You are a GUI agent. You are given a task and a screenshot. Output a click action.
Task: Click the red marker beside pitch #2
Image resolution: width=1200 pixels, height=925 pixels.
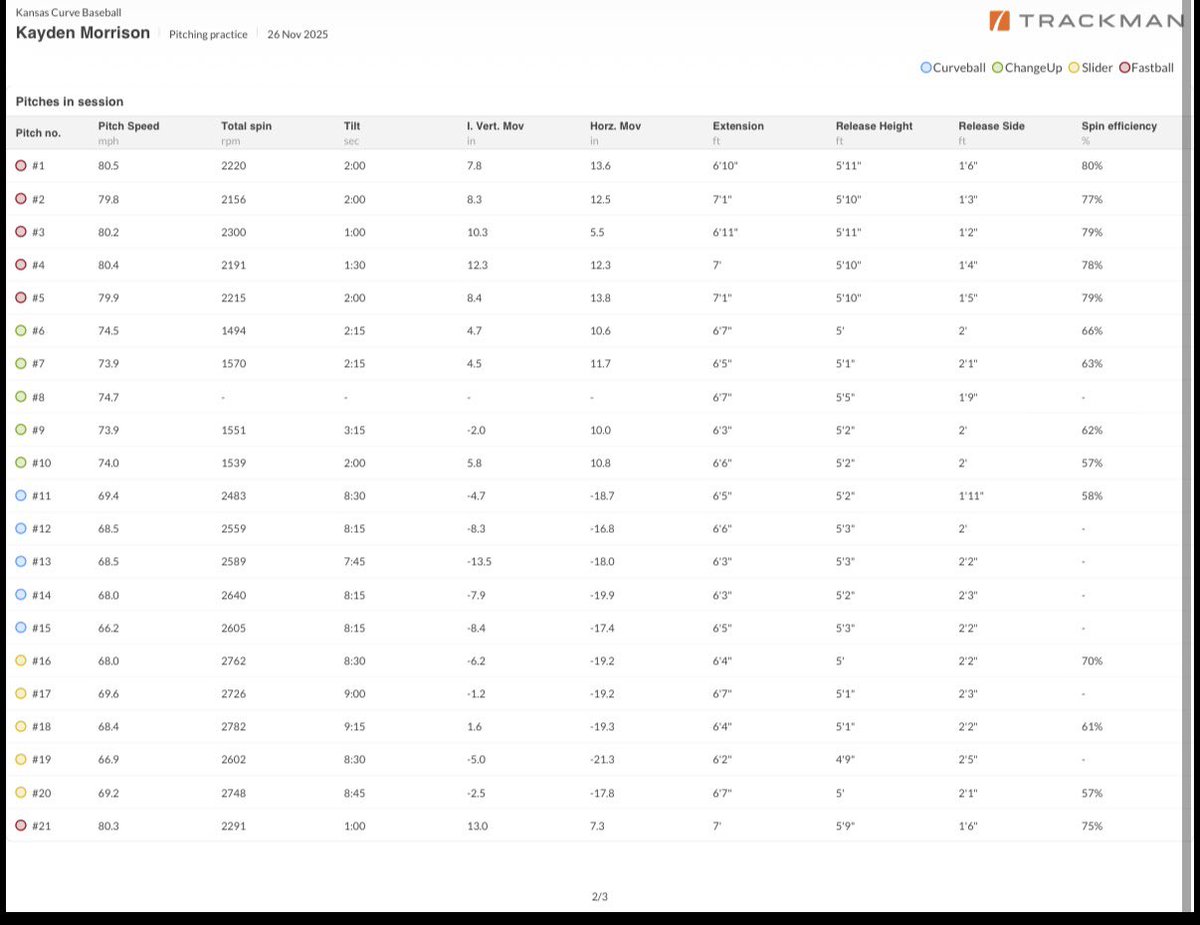tap(21, 199)
